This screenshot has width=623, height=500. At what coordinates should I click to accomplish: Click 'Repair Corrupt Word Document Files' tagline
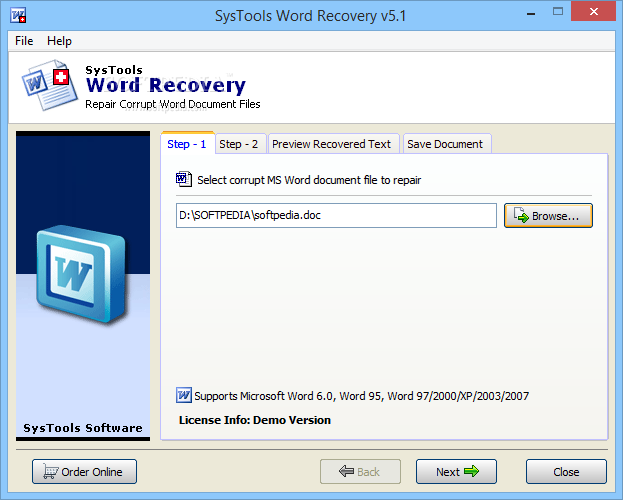pos(173,104)
